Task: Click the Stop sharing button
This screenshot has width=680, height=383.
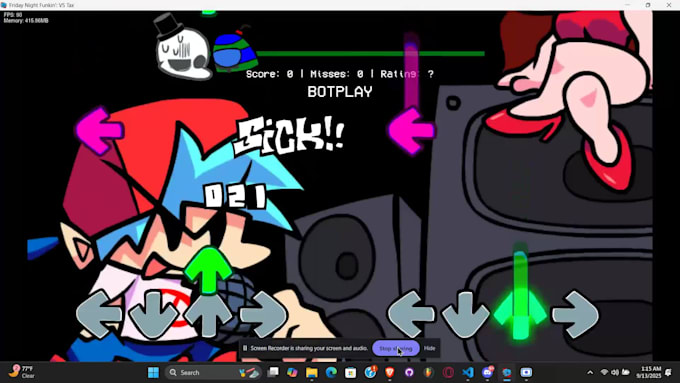Action: [x=396, y=348]
